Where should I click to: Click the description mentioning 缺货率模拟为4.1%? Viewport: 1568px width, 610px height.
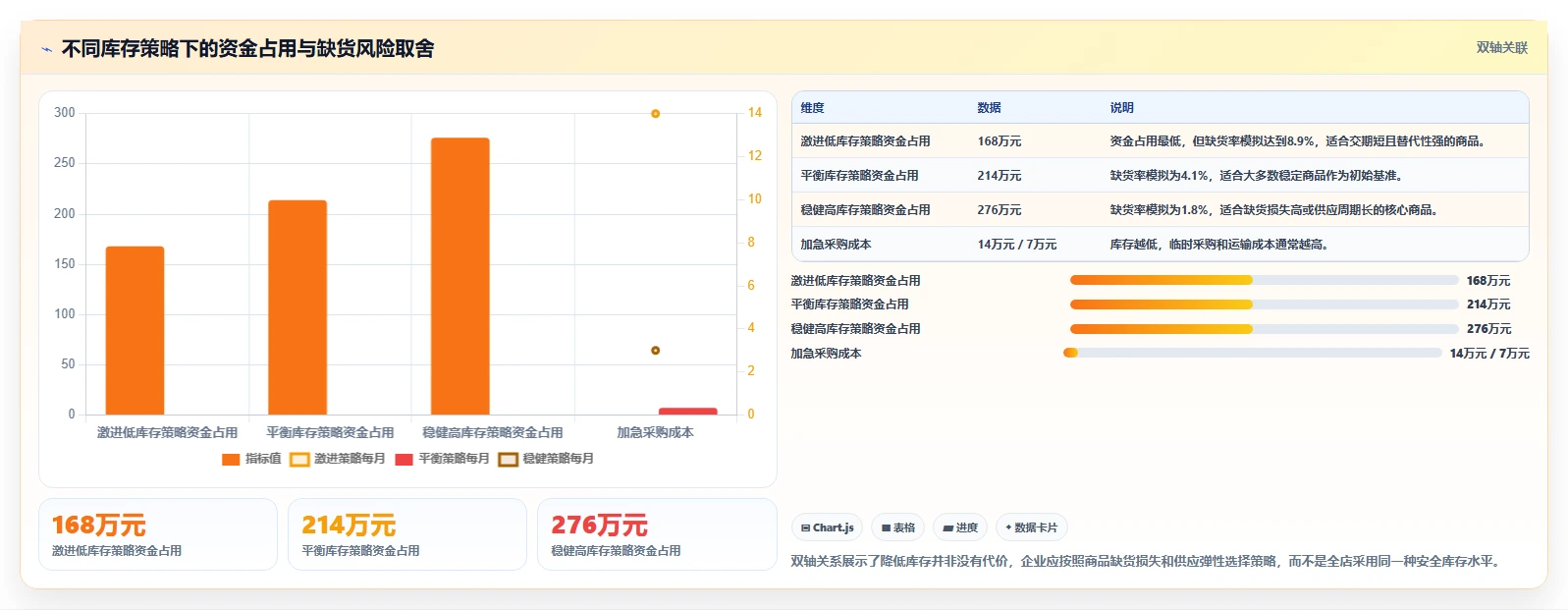point(1259,176)
